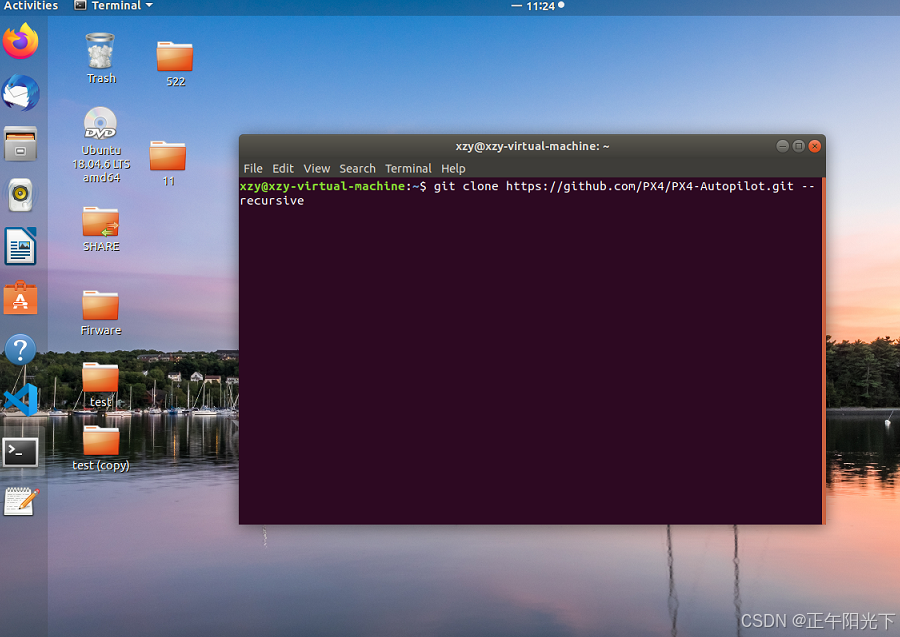Open the Search menu in terminal
The width and height of the screenshot is (900, 637).
[357, 168]
